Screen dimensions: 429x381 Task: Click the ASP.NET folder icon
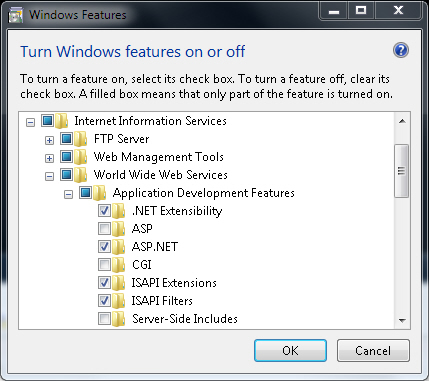coord(119,247)
